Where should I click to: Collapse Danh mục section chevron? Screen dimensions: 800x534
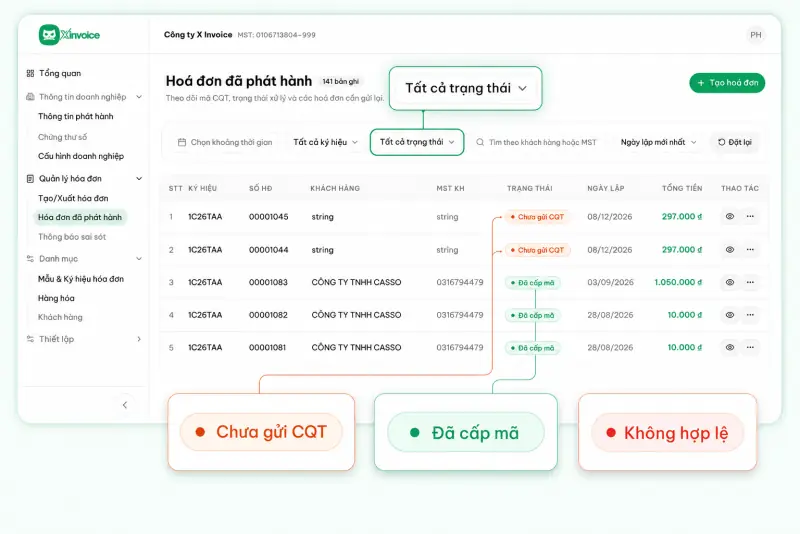[x=139, y=259]
